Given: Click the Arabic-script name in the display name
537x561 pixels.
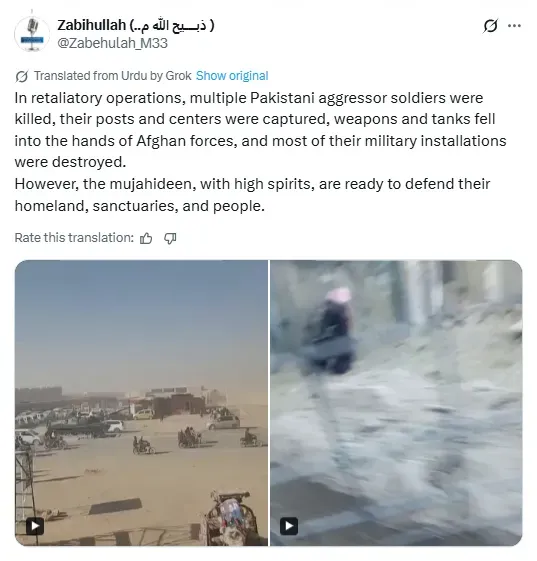Looking at the screenshot, I should pos(172,25).
